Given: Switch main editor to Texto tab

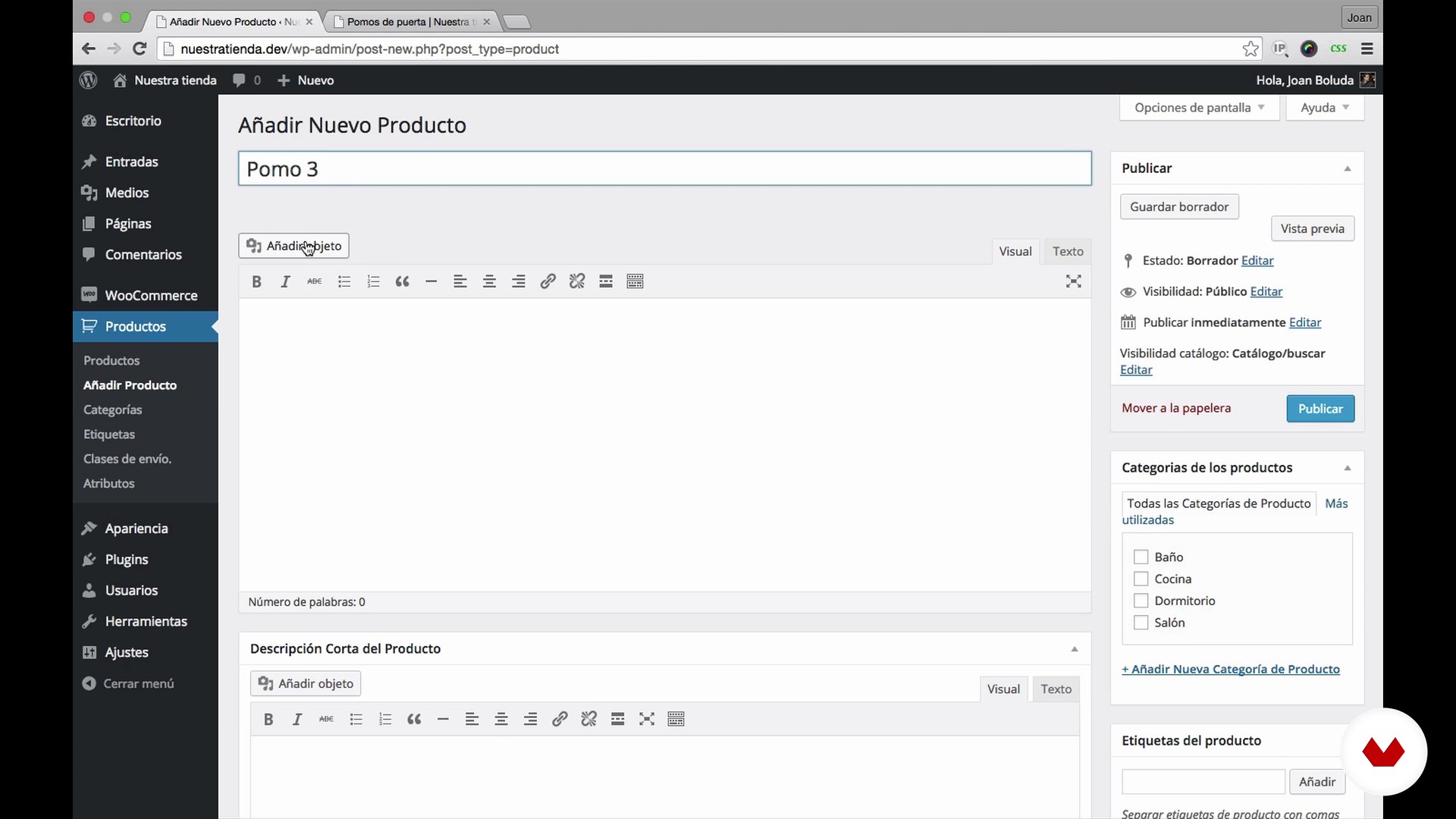Looking at the screenshot, I should pyautogui.click(x=1068, y=251).
